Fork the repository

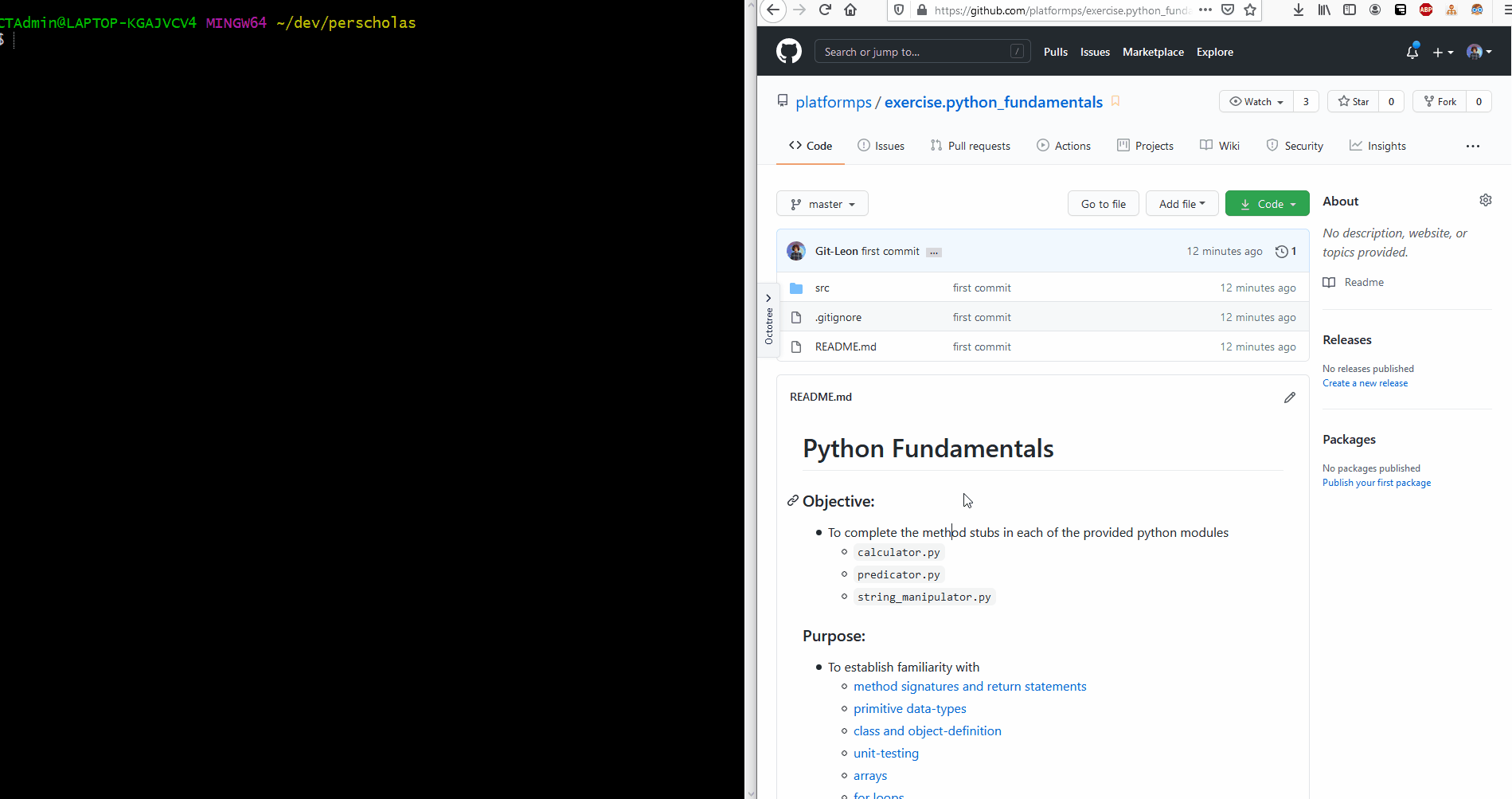tap(1440, 101)
